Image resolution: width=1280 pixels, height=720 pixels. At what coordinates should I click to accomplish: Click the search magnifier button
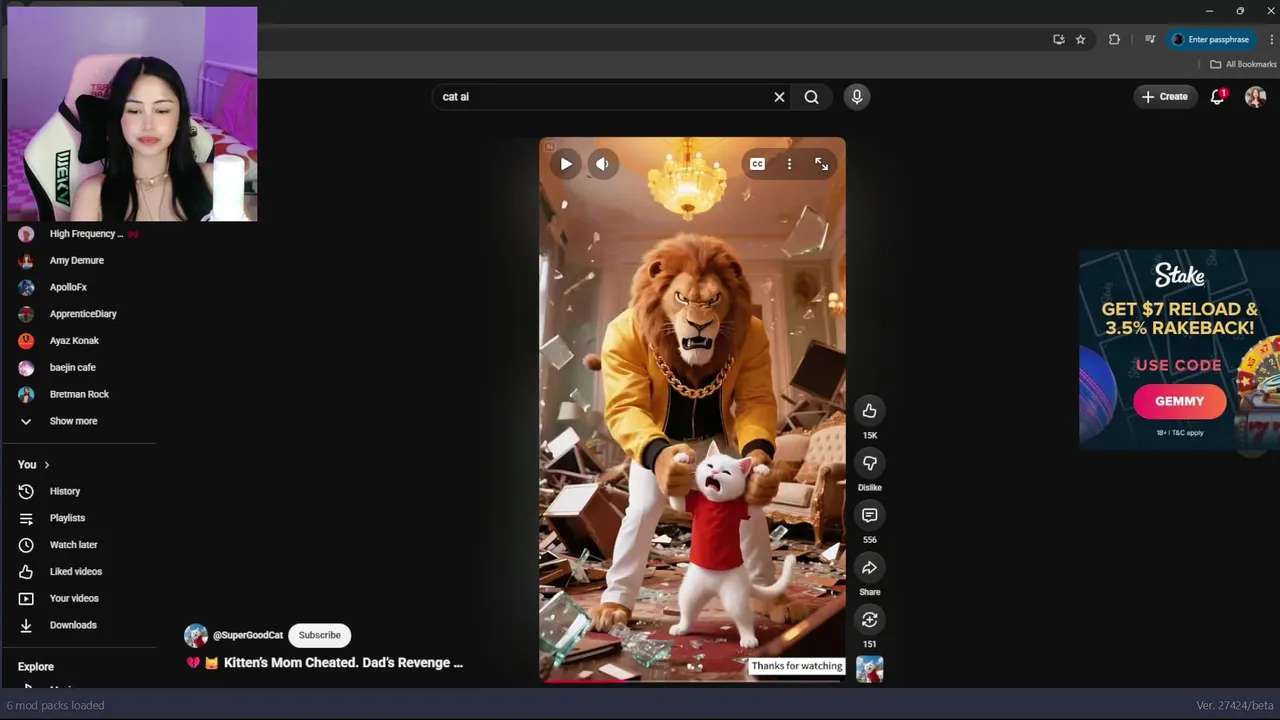click(811, 97)
